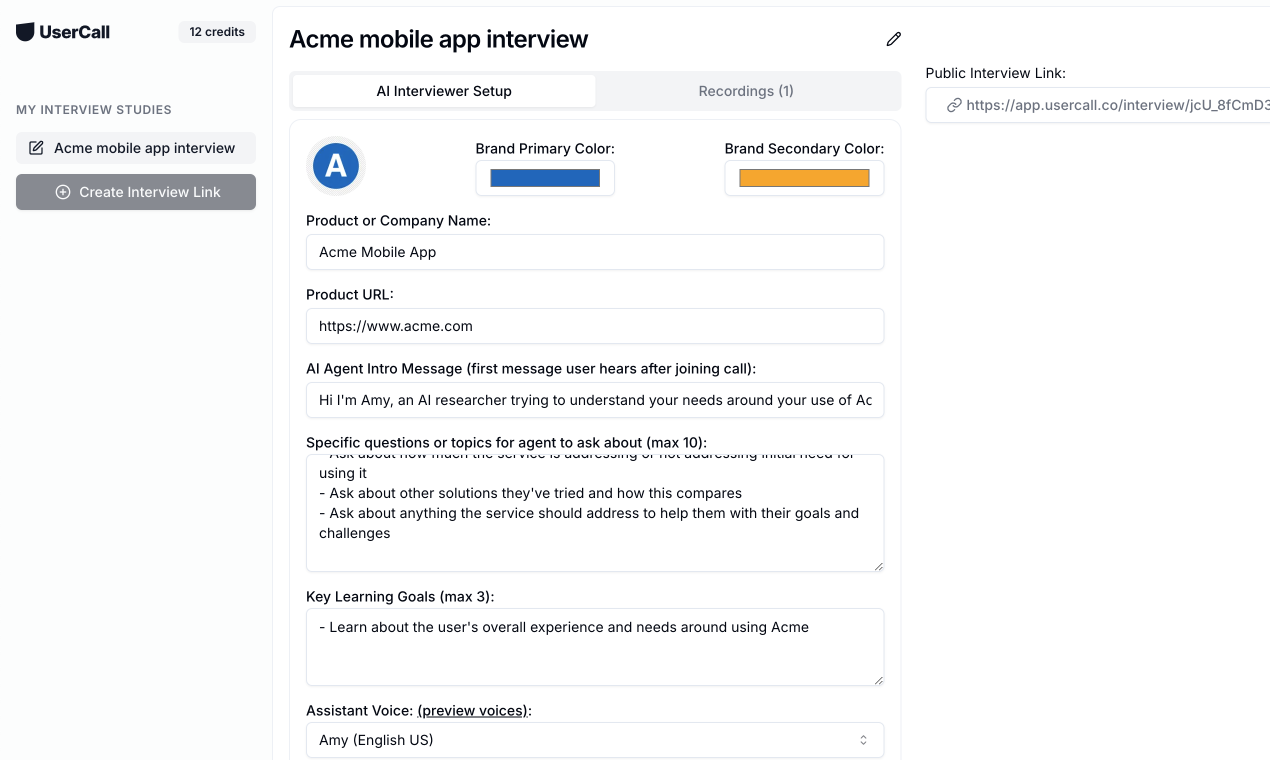This screenshot has height=760, width=1270.
Task: Switch to the Recordings (1) tab
Action: 746,91
